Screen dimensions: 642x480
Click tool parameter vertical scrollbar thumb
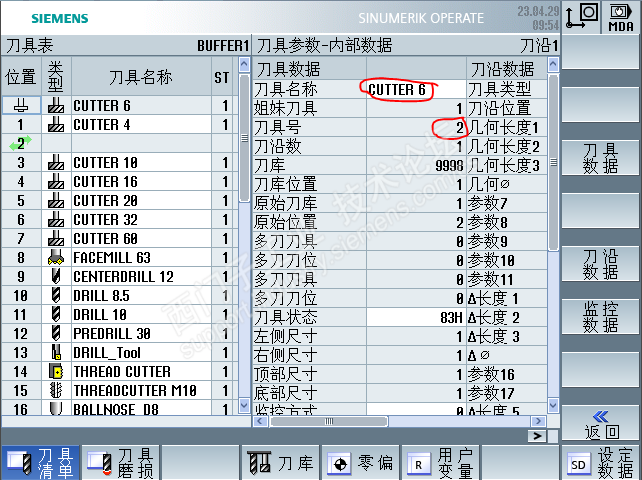pyautogui.click(x=553, y=162)
